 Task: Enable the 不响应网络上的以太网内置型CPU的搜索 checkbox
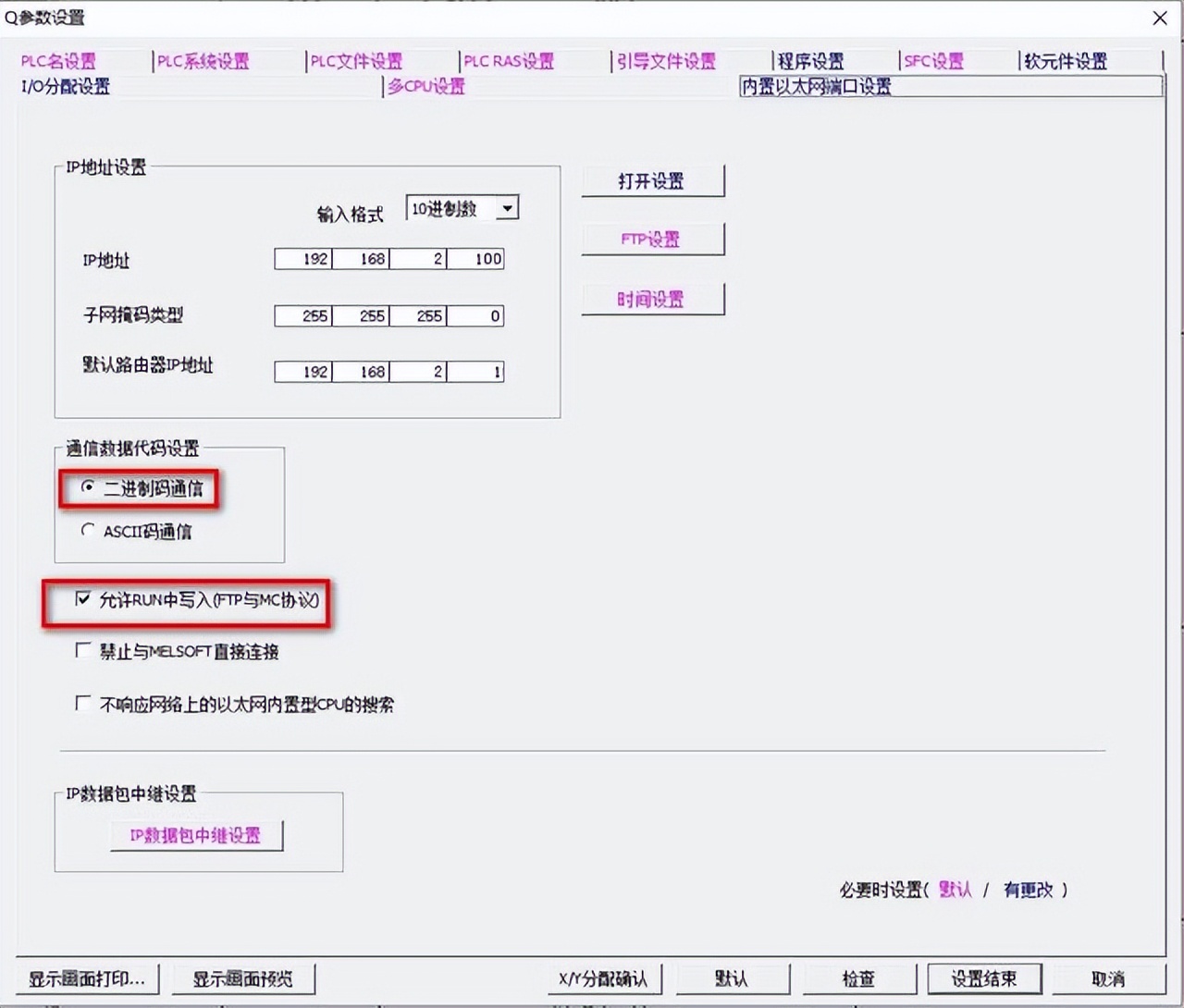83,704
